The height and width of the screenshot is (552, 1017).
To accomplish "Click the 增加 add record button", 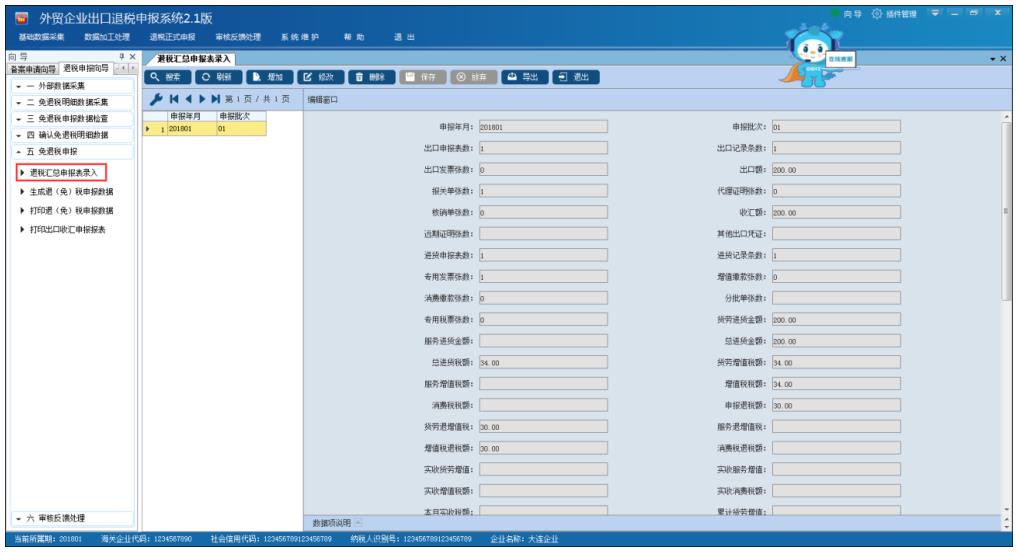I will tap(268, 77).
